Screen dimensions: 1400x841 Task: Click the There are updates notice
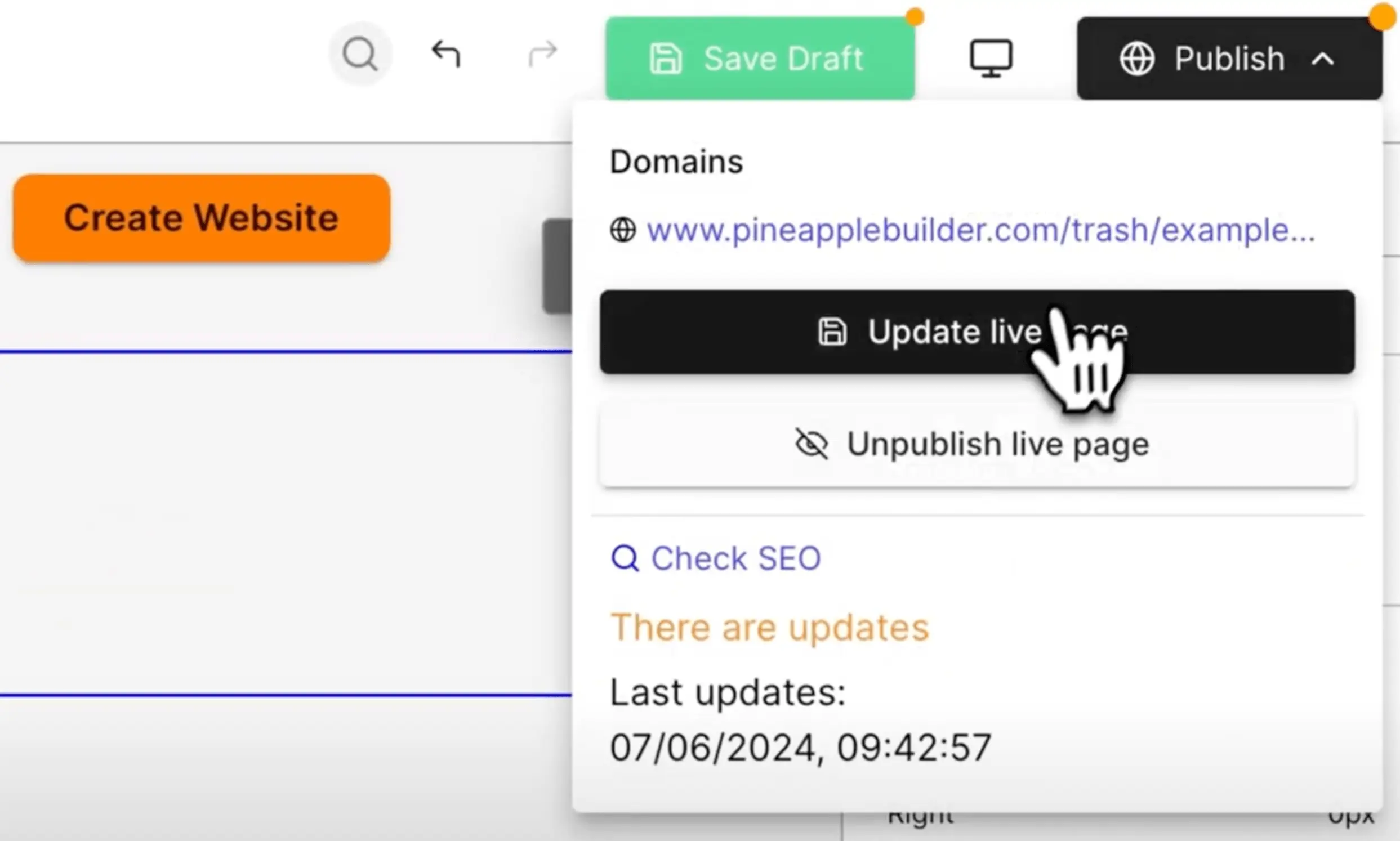(x=769, y=628)
